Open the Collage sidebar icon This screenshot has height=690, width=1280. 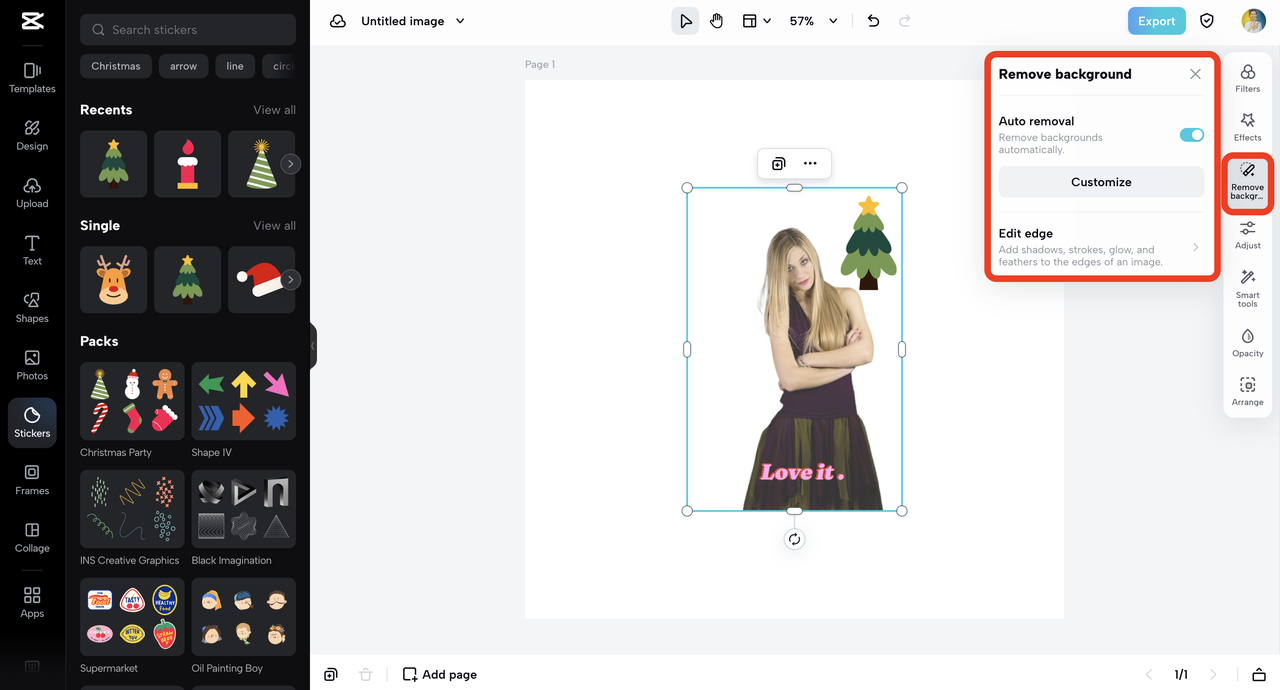32,537
